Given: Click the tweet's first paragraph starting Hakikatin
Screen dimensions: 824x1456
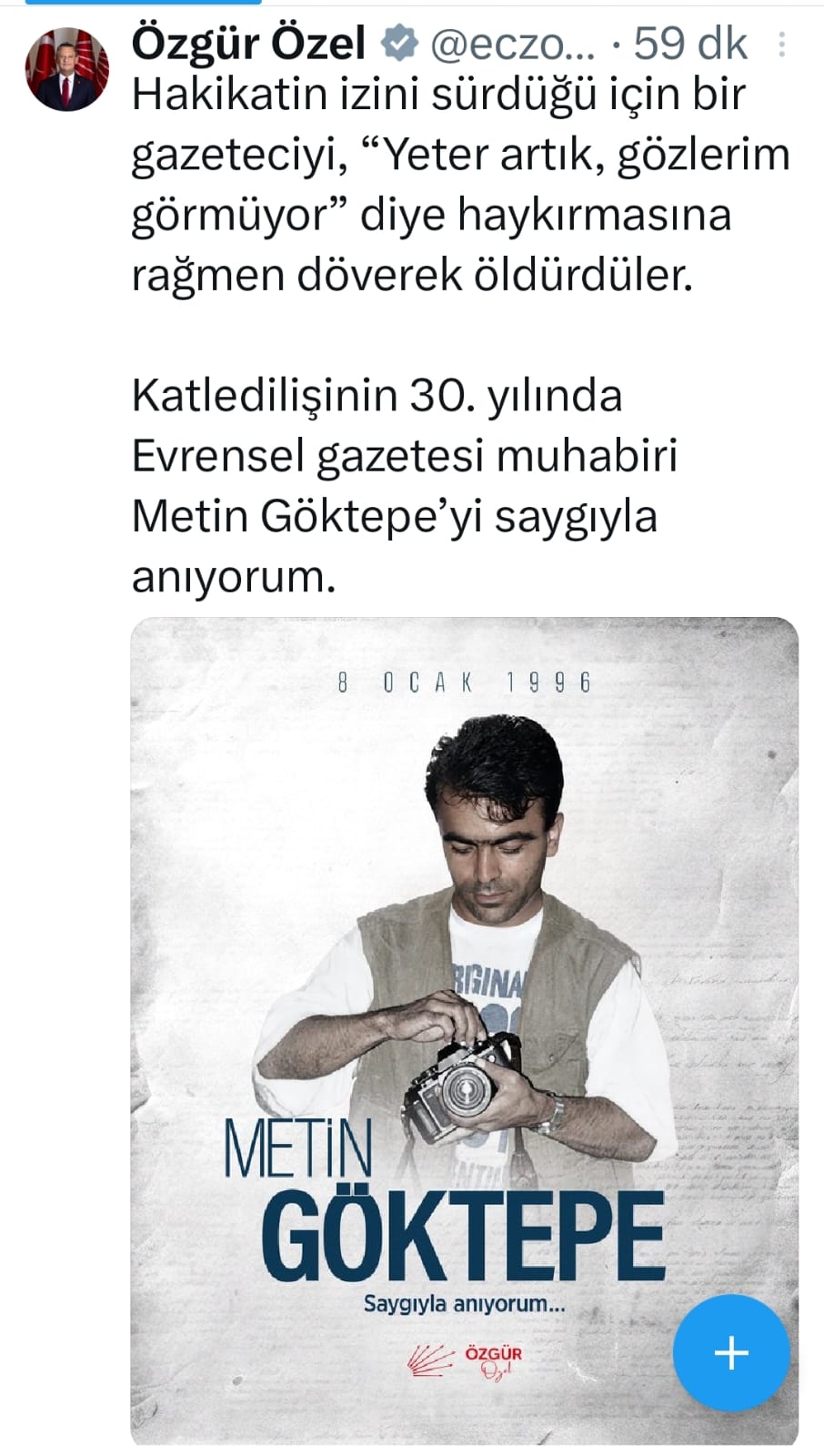Looking at the screenshot, I should [460, 185].
